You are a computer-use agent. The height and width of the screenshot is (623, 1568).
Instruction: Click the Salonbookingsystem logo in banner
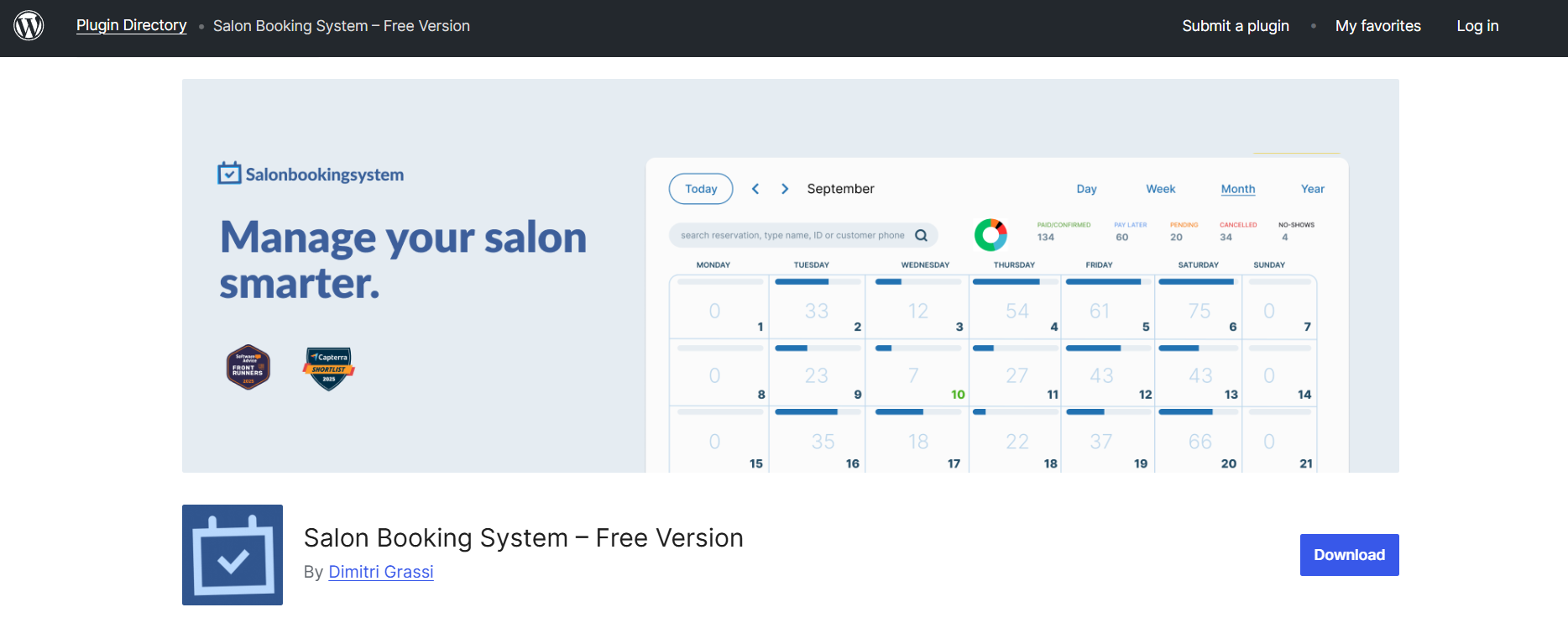pos(311,174)
